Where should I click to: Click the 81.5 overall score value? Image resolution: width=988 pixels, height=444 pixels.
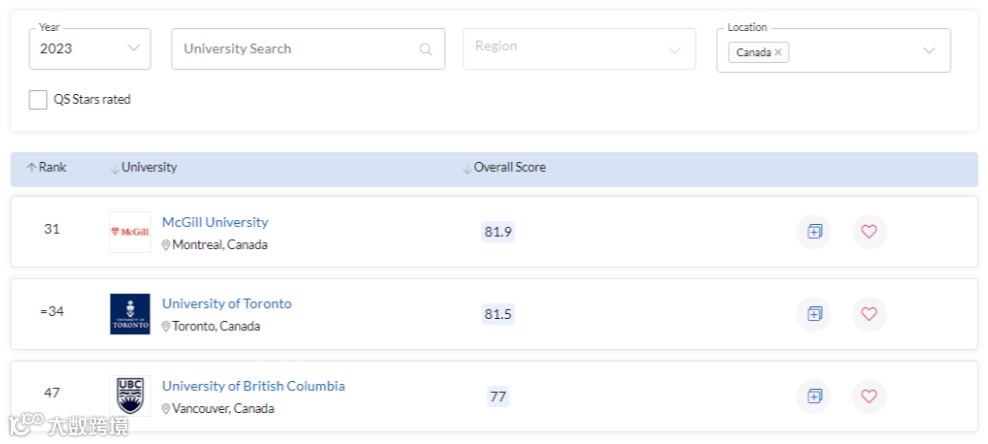coord(498,314)
